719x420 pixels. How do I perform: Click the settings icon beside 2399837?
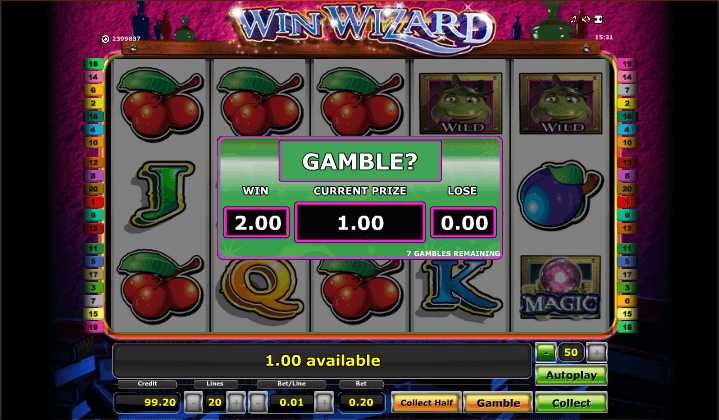tap(105, 39)
